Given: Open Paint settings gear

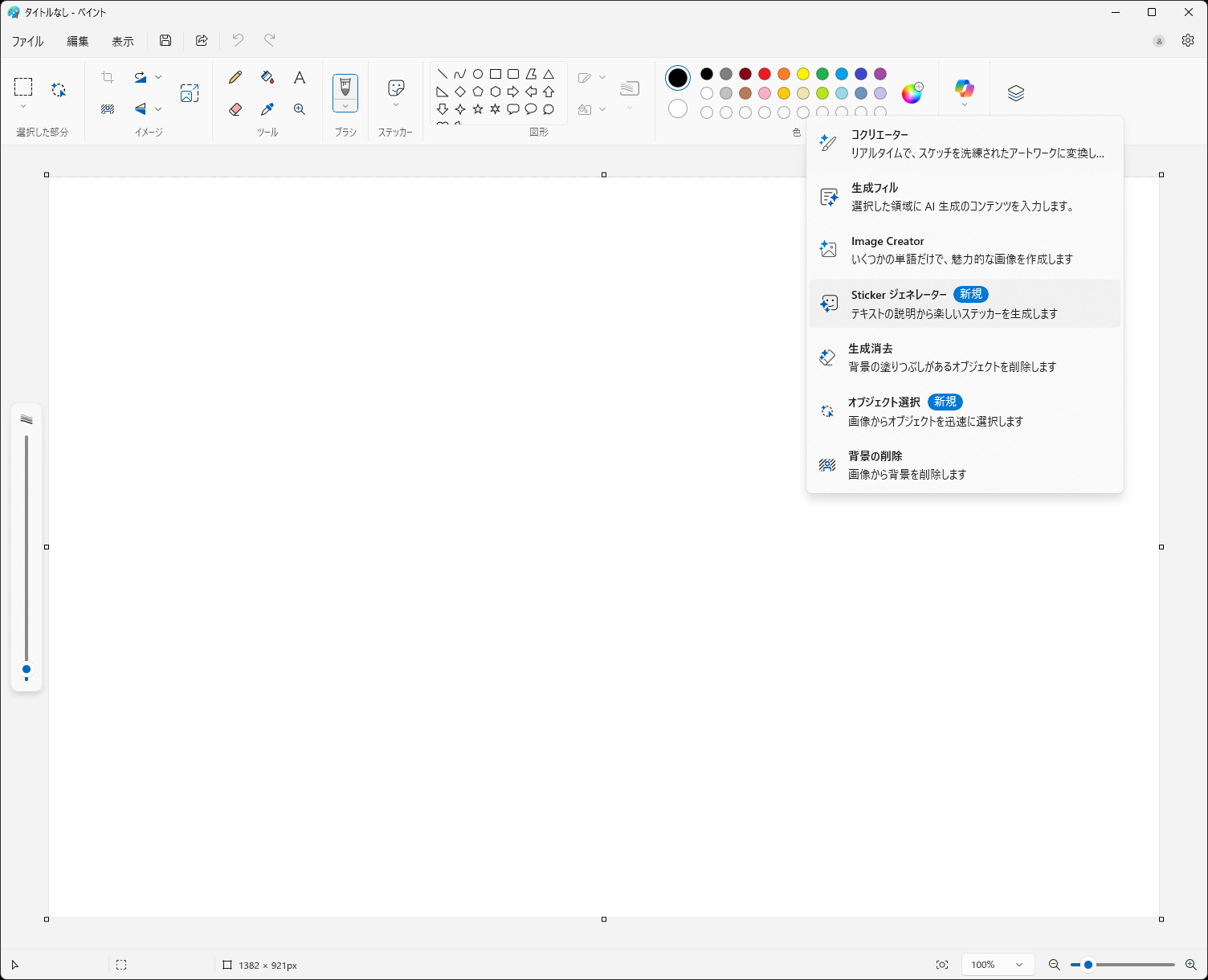Looking at the screenshot, I should click(x=1188, y=41).
